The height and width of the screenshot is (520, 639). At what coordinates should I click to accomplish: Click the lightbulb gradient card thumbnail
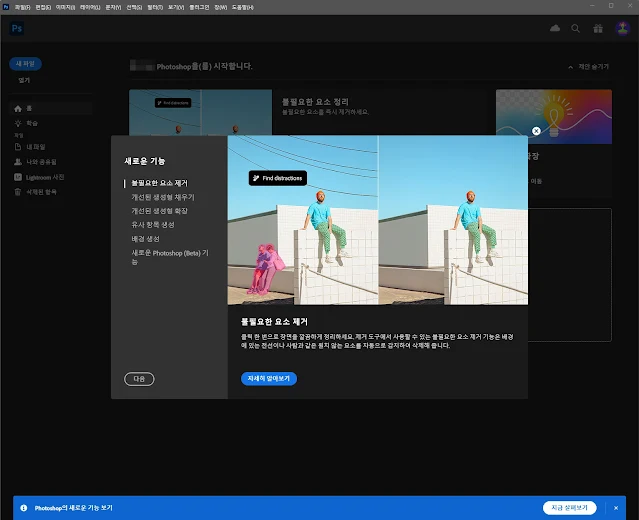pos(553,117)
